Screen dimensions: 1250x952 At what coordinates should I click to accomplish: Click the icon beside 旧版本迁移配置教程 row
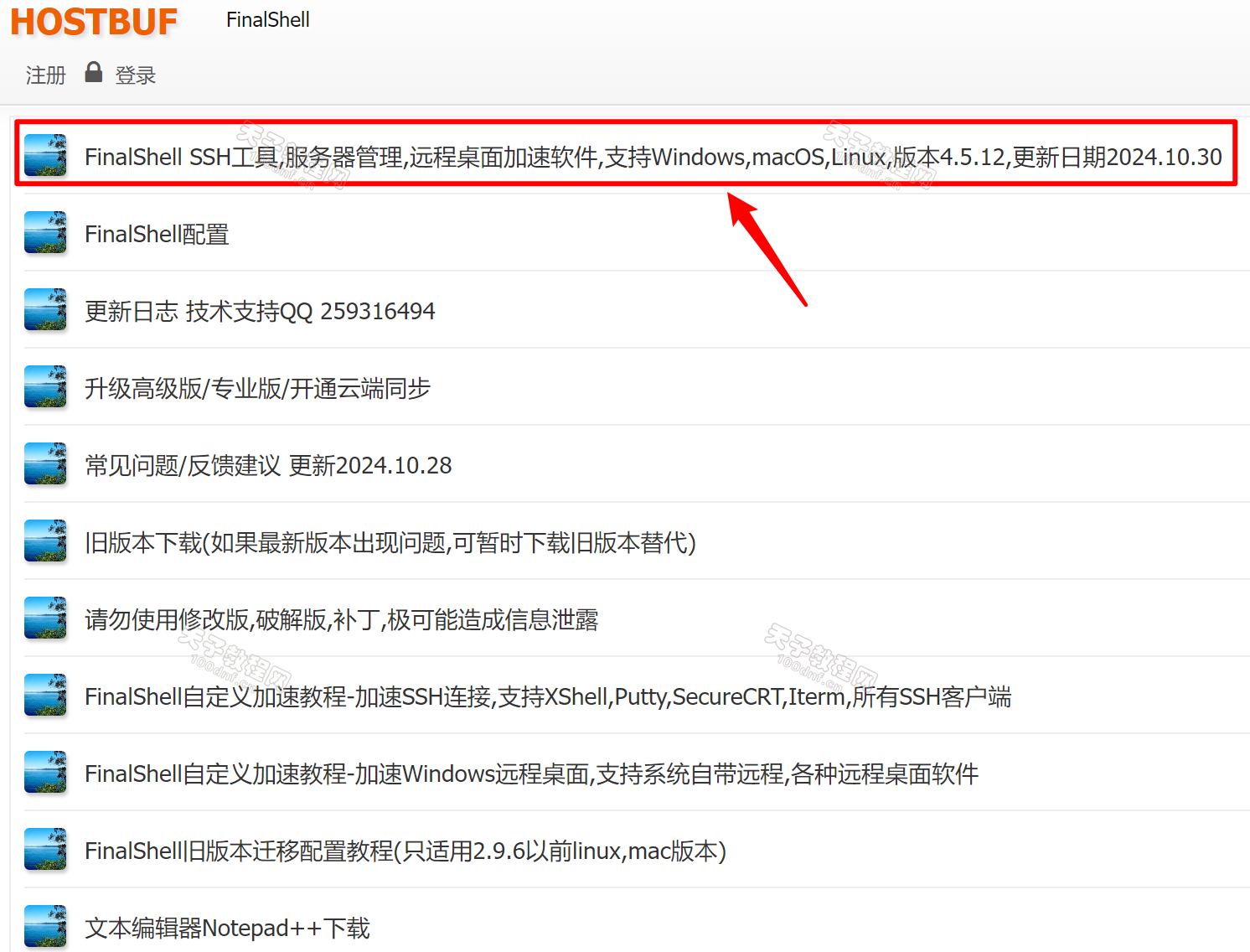(45, 849)
